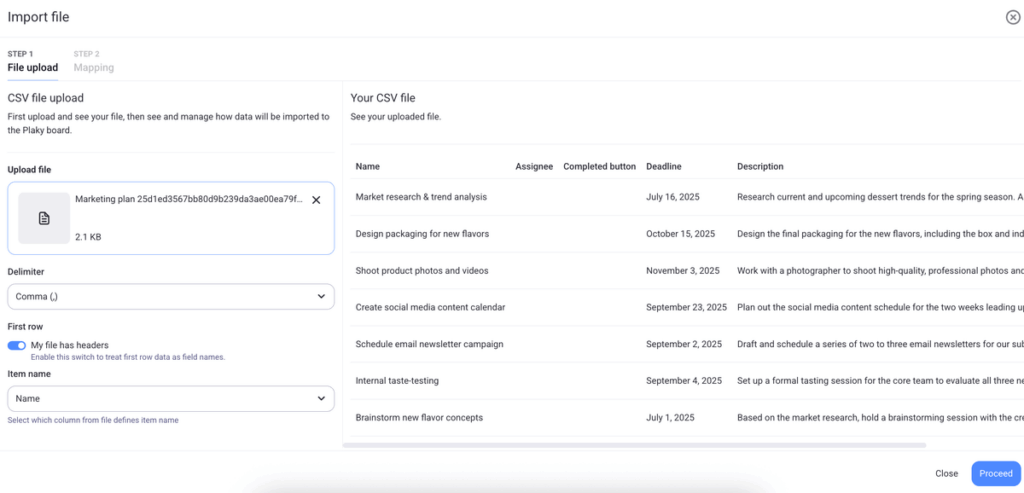1024x493 pixels.
Task: Click the November 3, 2025 deadline cell
Action: pyautogui.click(x=683, y=270)
